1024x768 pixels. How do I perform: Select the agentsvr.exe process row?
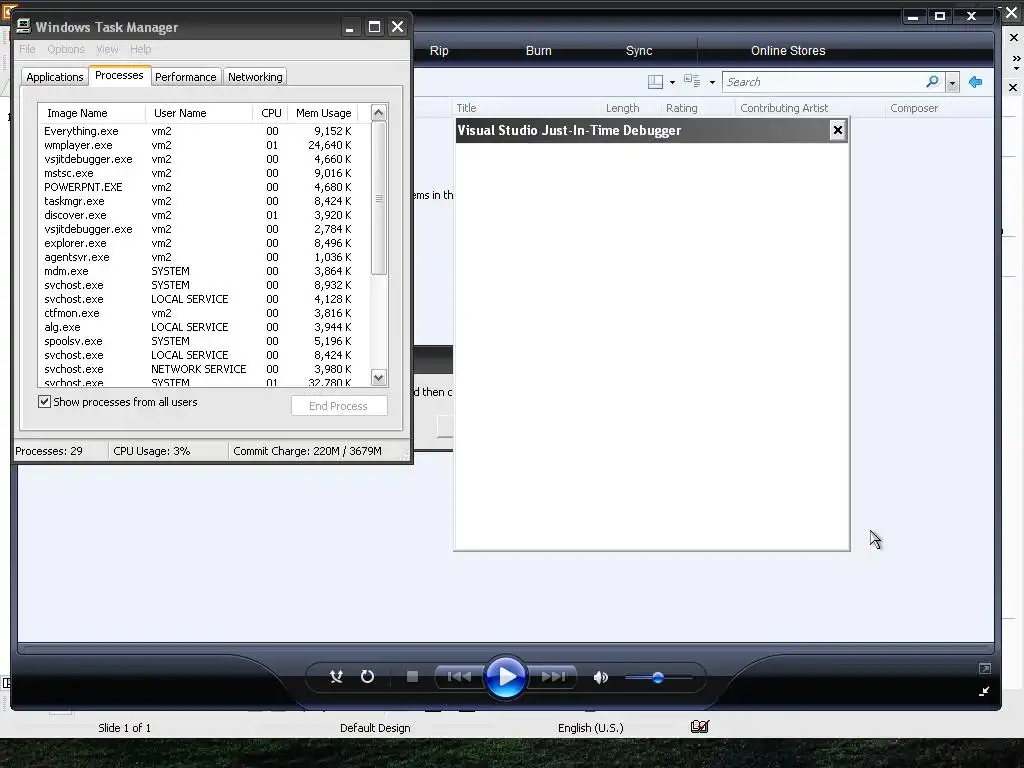coord(204,257)
